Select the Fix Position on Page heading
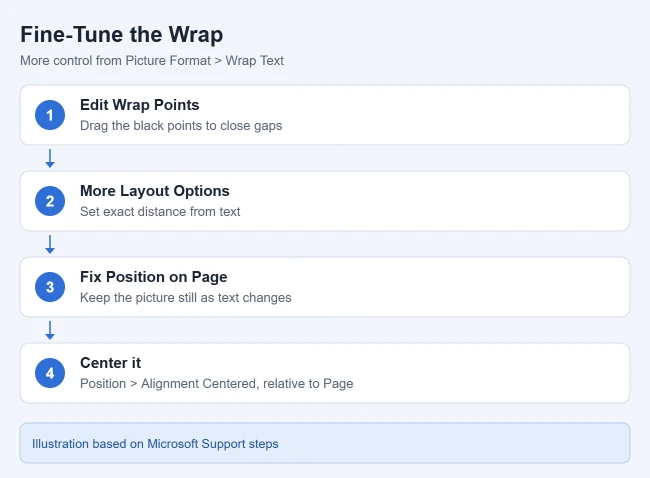The width and height of the screenshot is (650, 478). coord(153,277)
